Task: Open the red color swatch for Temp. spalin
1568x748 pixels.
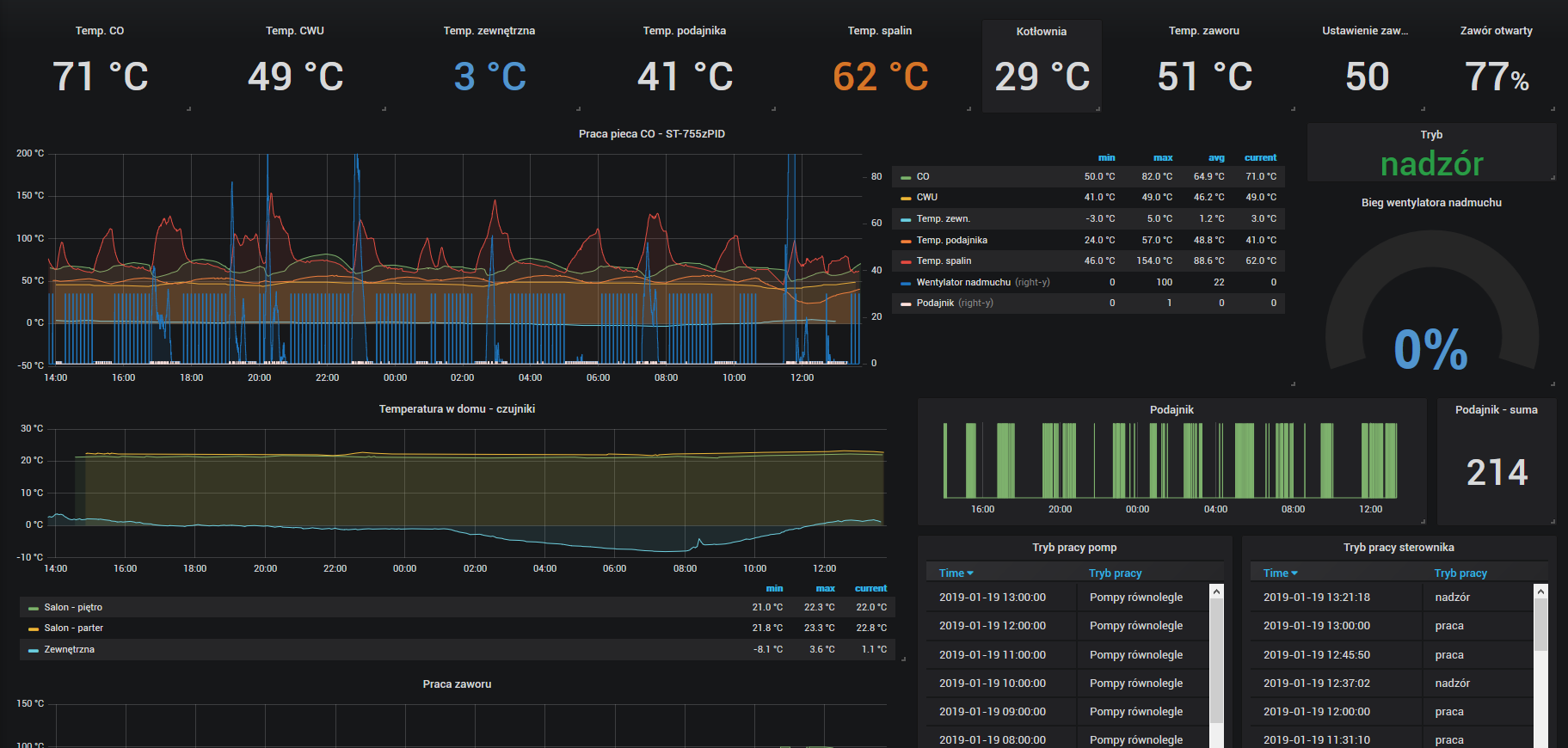Action: 905,261
